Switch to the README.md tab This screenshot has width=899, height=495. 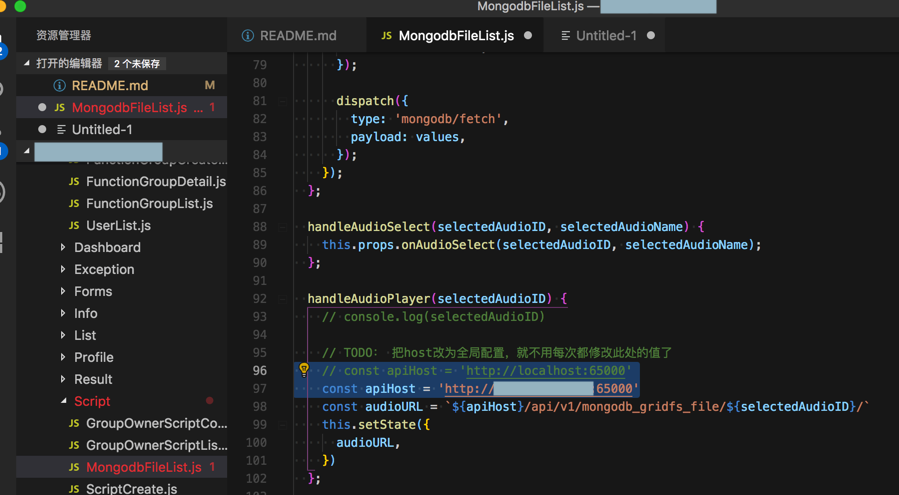pyautogui.click(x=297, y=36)
